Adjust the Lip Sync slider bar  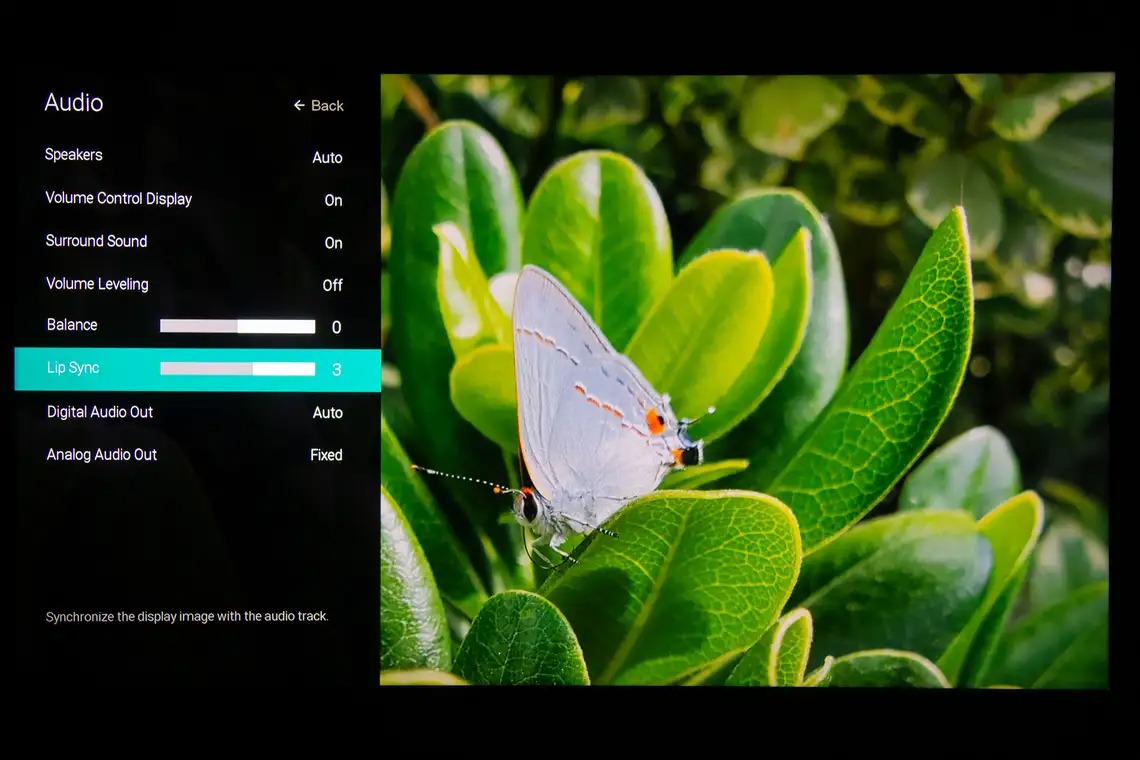pyautogui.click(x=238, y=369)
